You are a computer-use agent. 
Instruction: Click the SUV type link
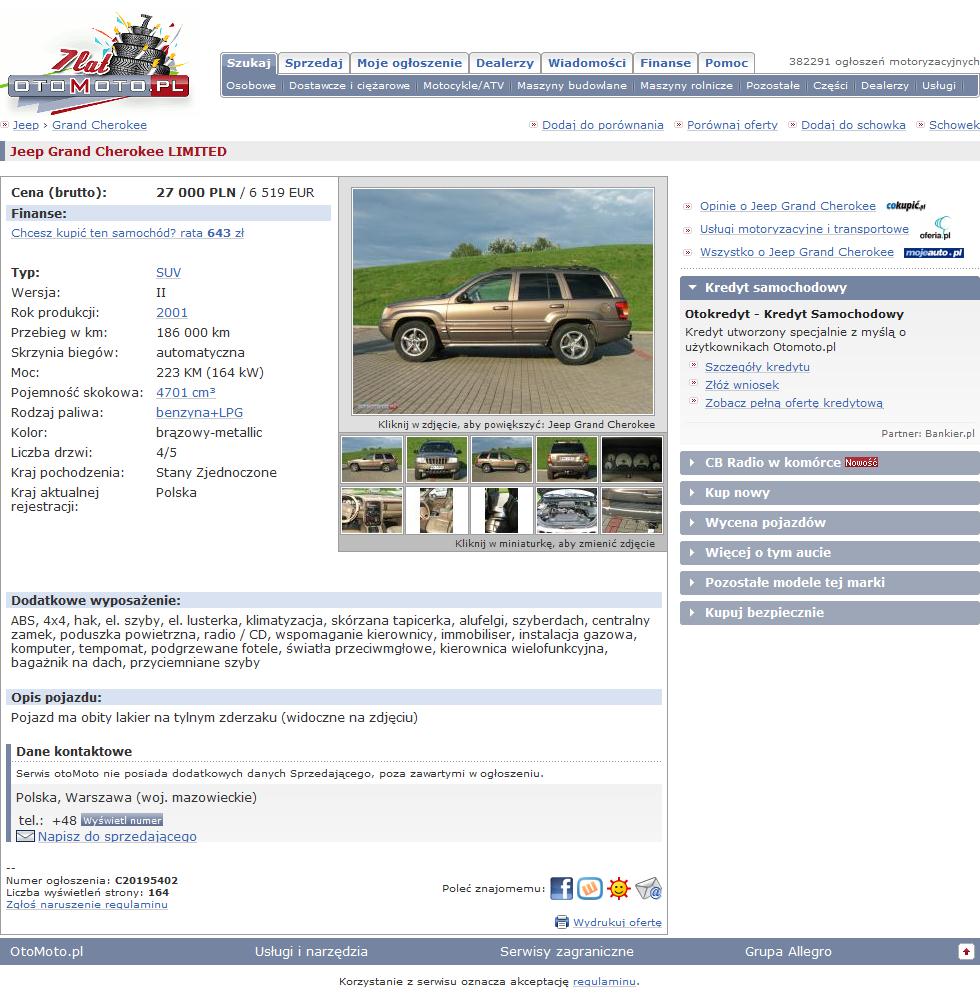click(168, 272)
